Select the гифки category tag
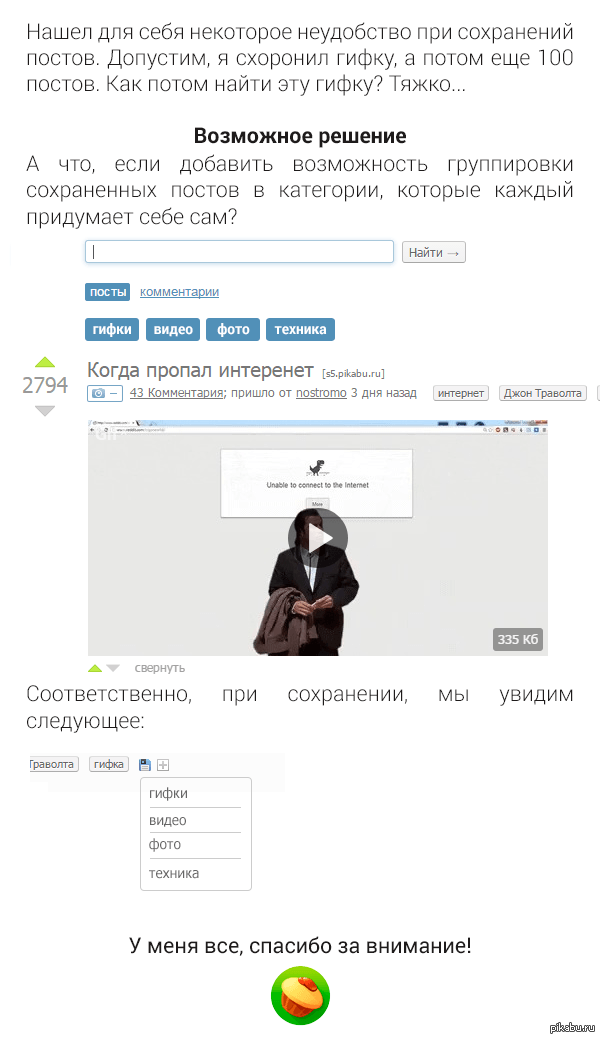The image size is (600, 1039). coord(111,329)
